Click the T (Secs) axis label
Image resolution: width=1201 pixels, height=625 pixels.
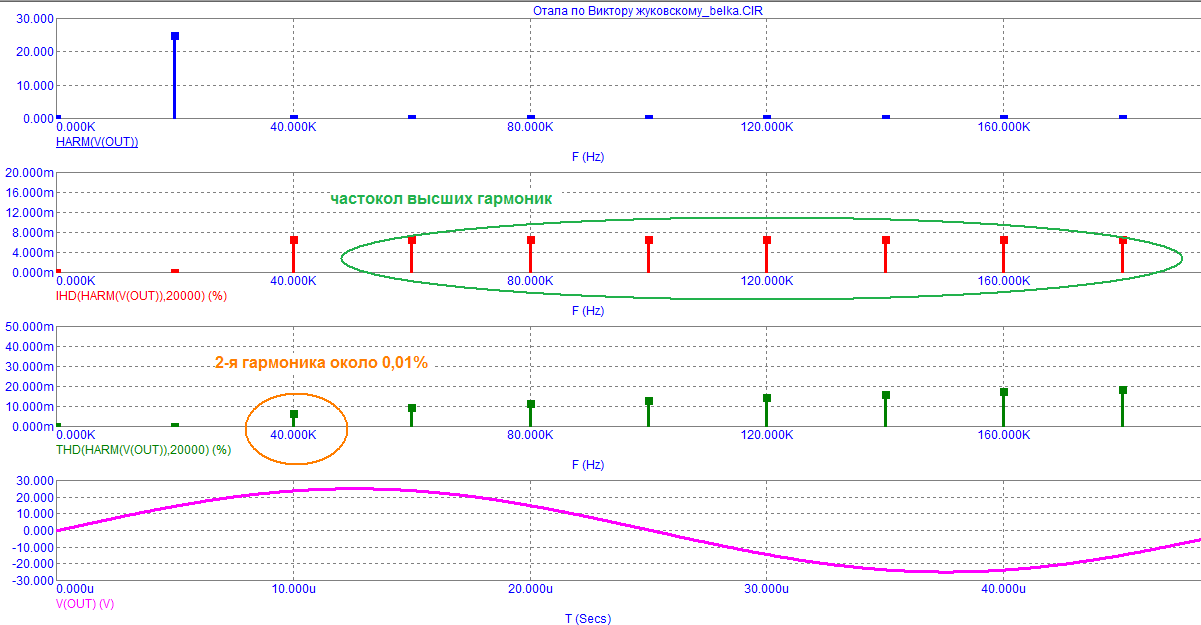coord(588,618)
